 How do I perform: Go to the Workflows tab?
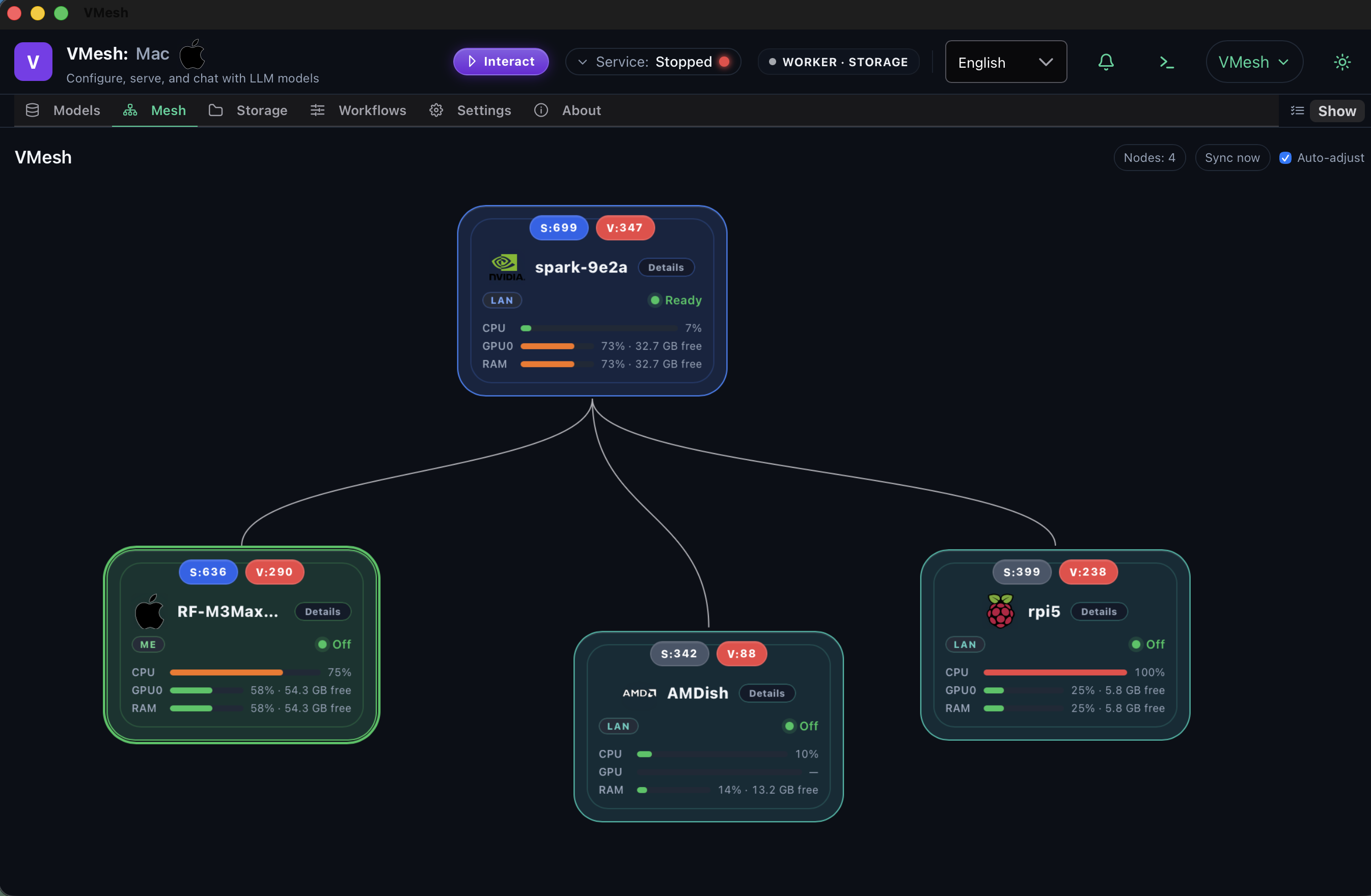coord(359,110)
